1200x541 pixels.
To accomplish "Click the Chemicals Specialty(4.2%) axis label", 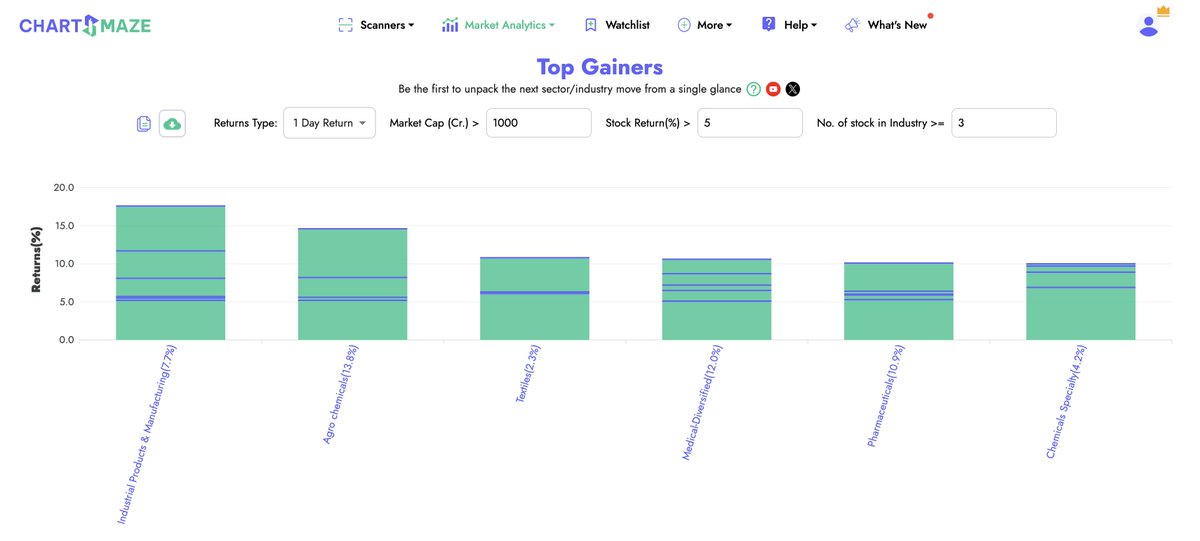I will pos(1066,402).
